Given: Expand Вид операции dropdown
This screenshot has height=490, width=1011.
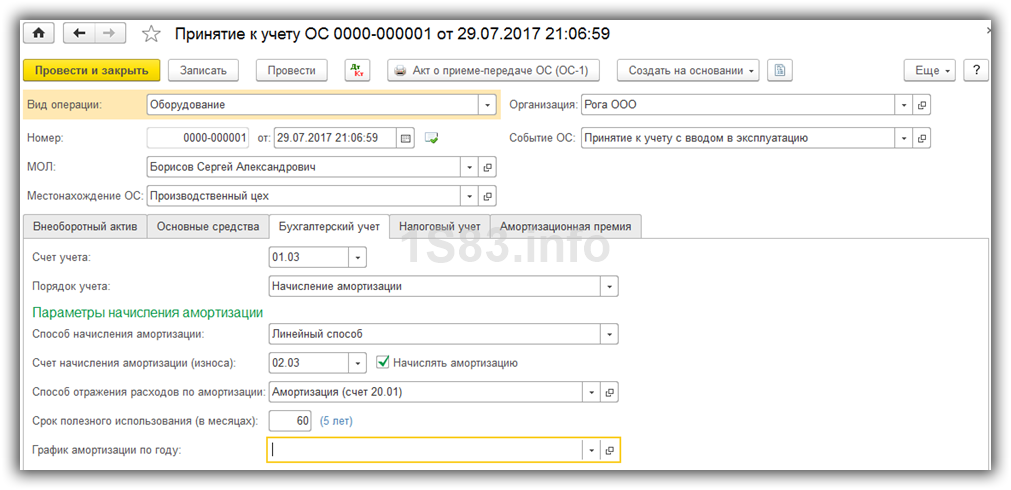Looking at the screenshot, I should click(487, 104).
